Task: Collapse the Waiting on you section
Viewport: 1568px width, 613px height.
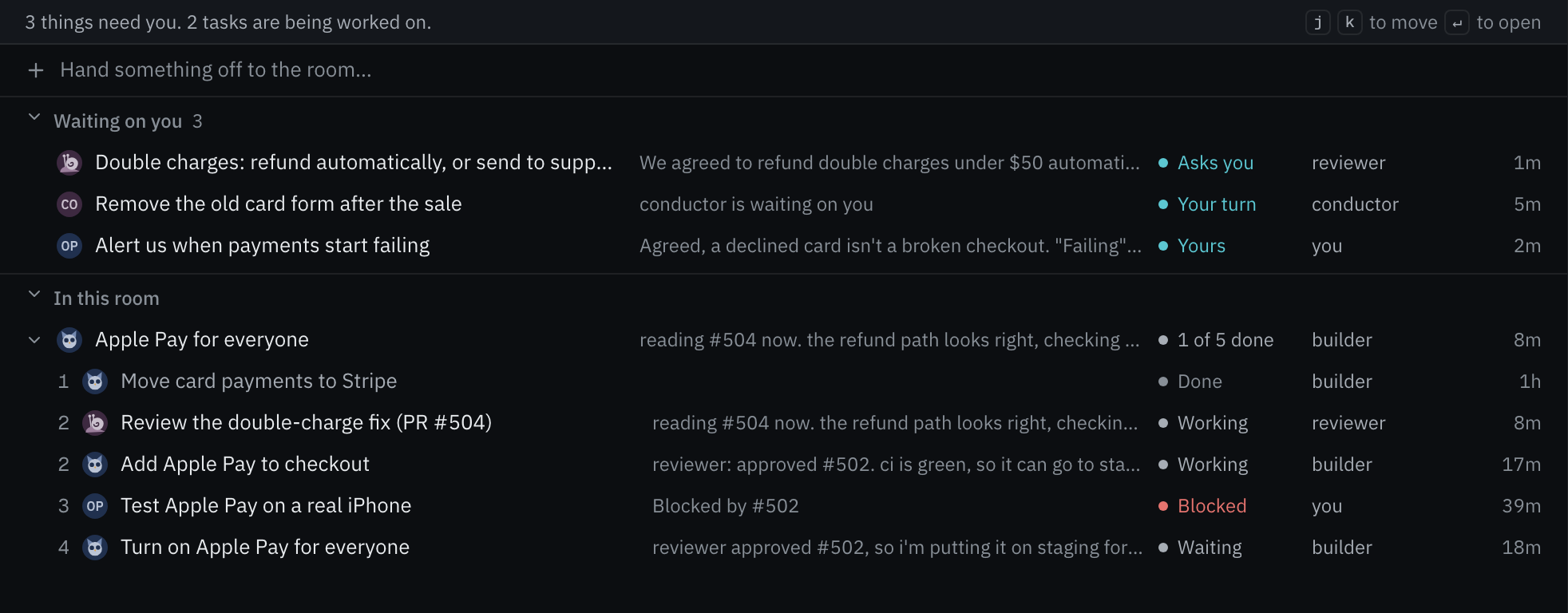Action: tap(34, 117)
